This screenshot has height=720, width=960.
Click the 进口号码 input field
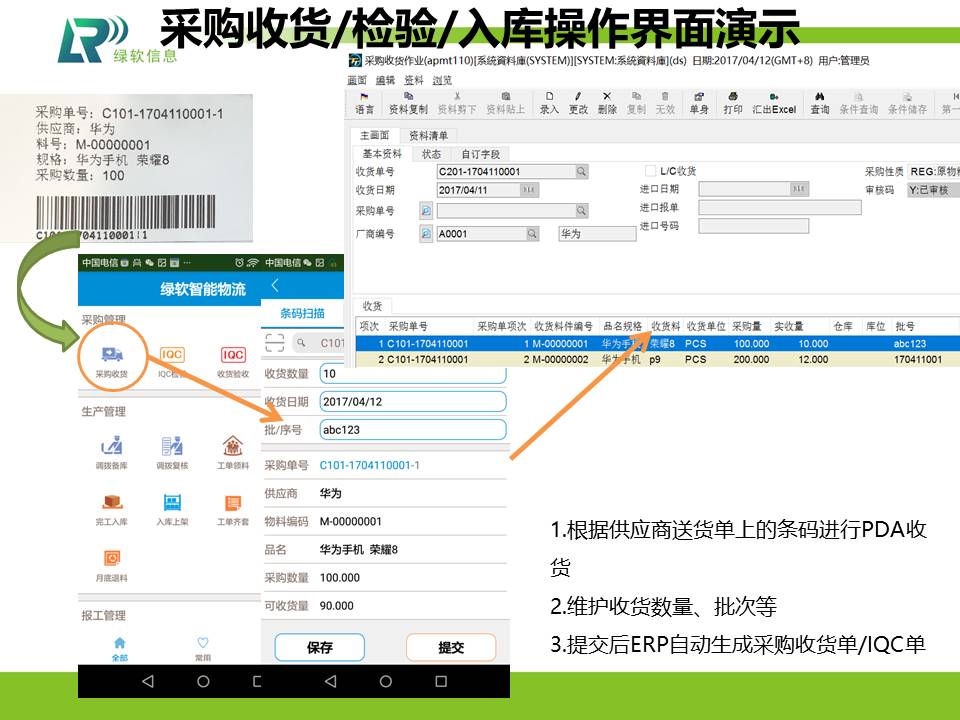pos(754,227)
